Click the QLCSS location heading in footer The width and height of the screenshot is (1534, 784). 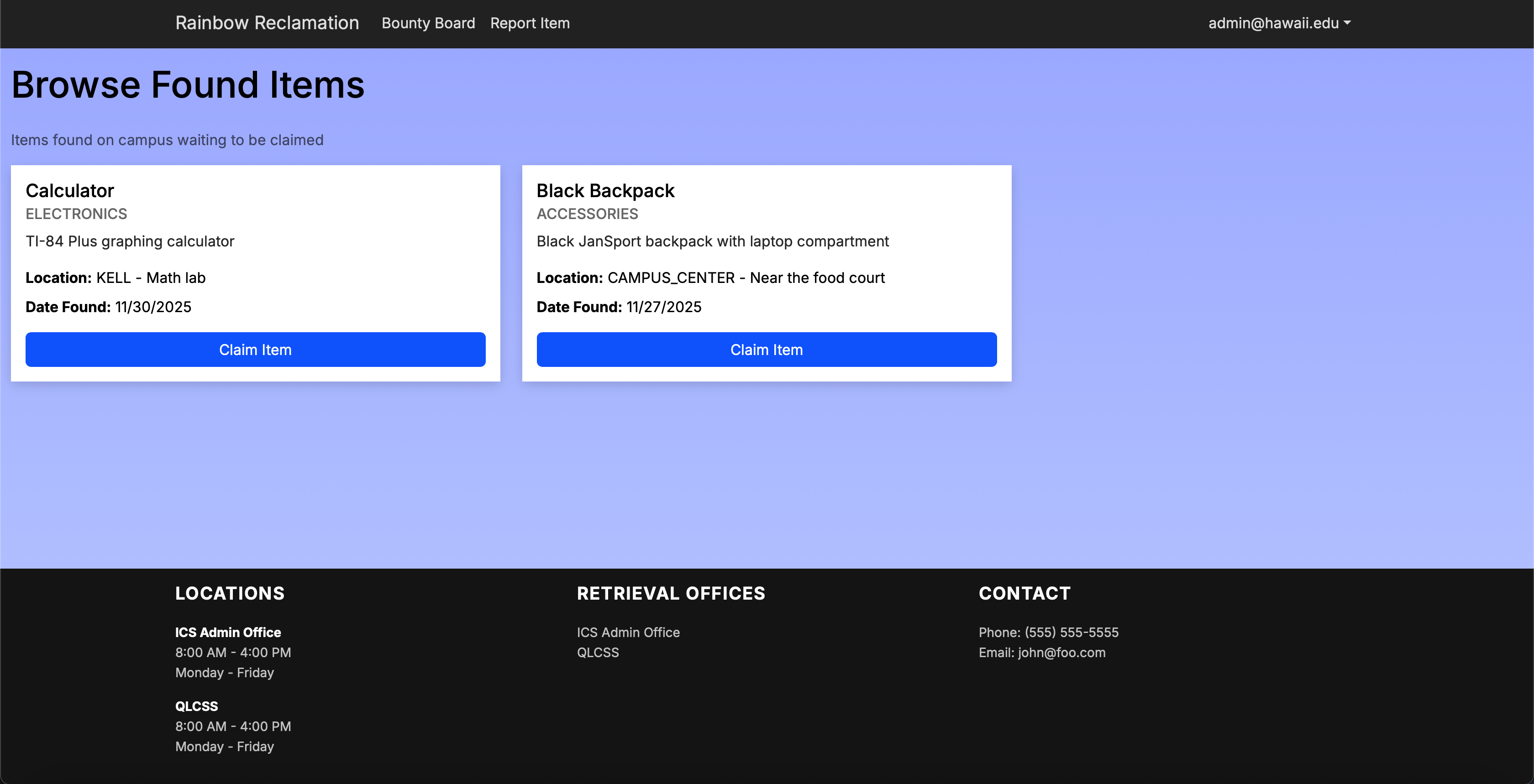point(196,706)
